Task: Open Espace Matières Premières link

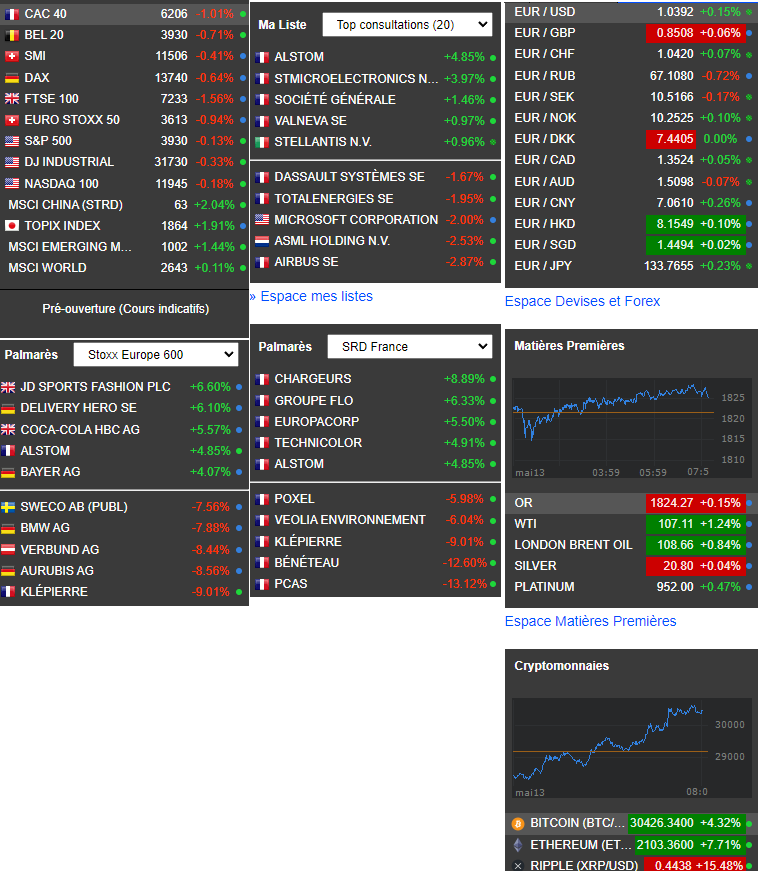Action: (x=590, y=621)
